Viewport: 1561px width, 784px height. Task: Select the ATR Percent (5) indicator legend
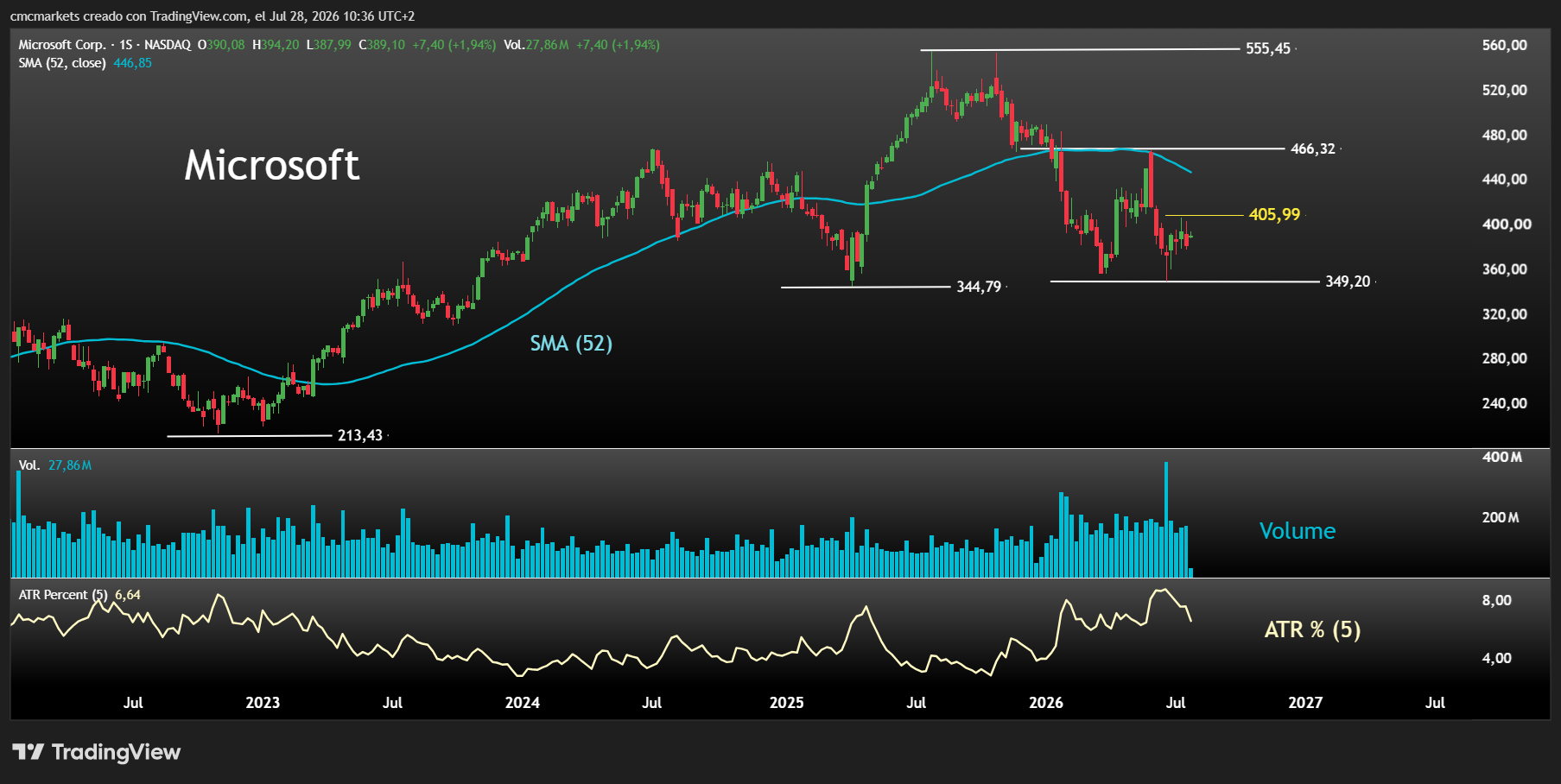64,595
